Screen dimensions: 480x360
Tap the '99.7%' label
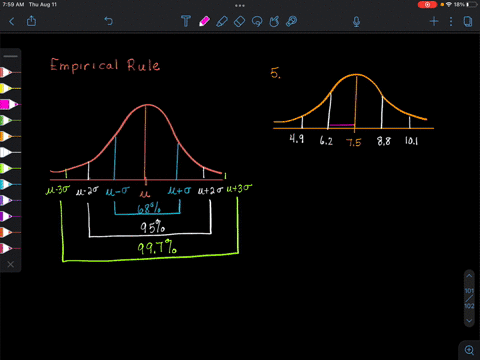click(x=157, y=247)
